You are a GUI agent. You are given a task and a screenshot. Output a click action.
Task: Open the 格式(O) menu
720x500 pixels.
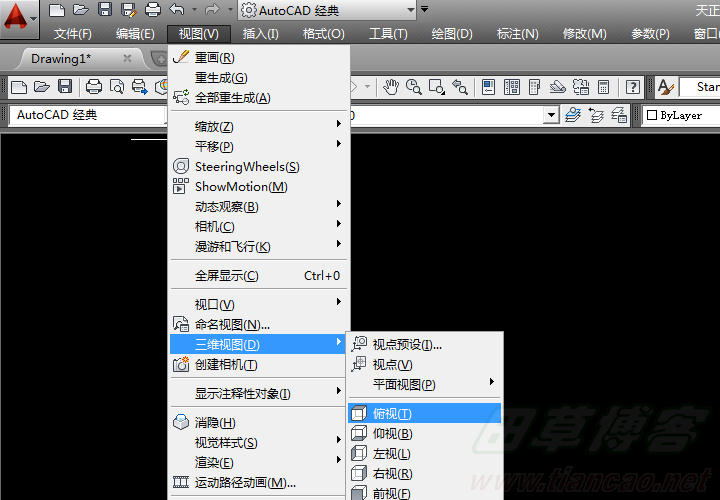(x=323, y=34)
